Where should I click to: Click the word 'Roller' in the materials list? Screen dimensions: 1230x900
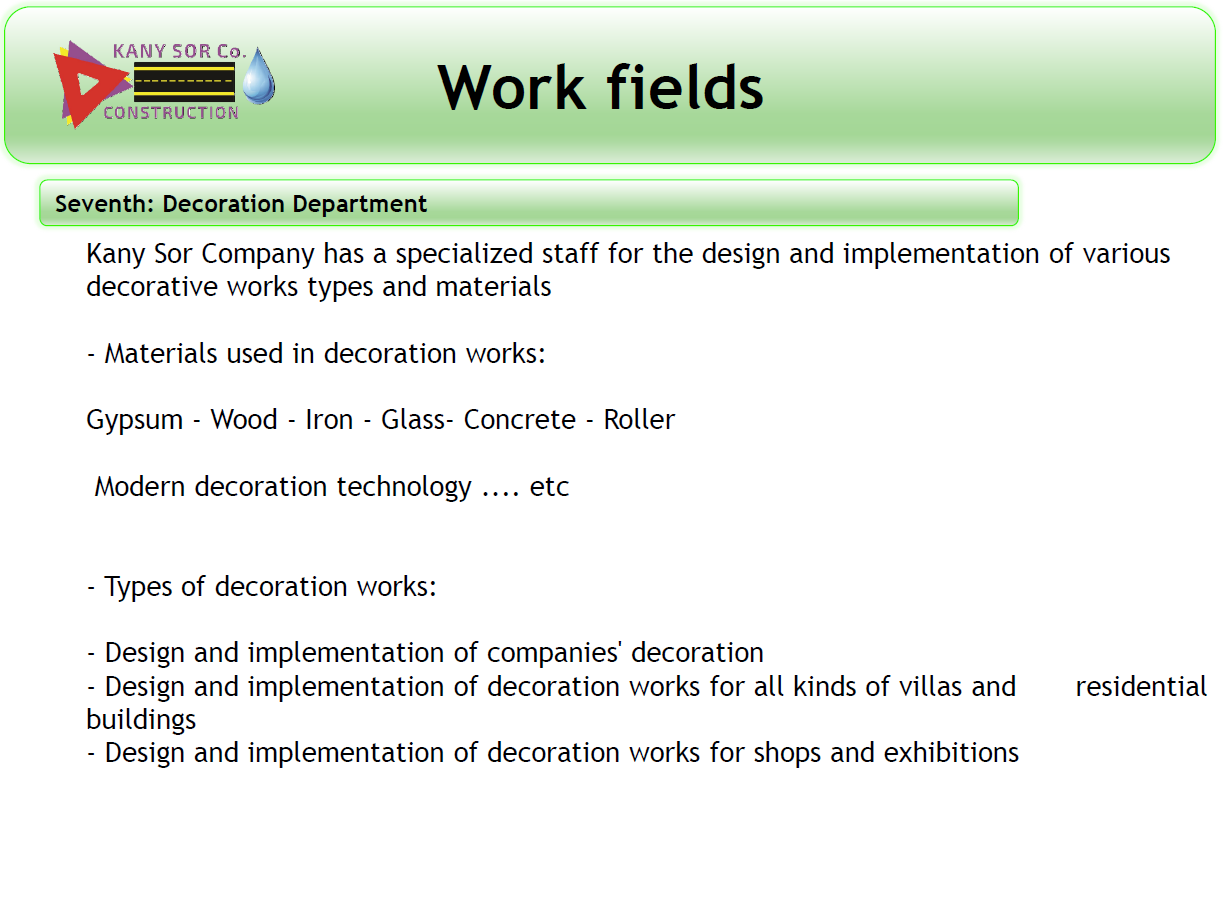pos(639,420)
